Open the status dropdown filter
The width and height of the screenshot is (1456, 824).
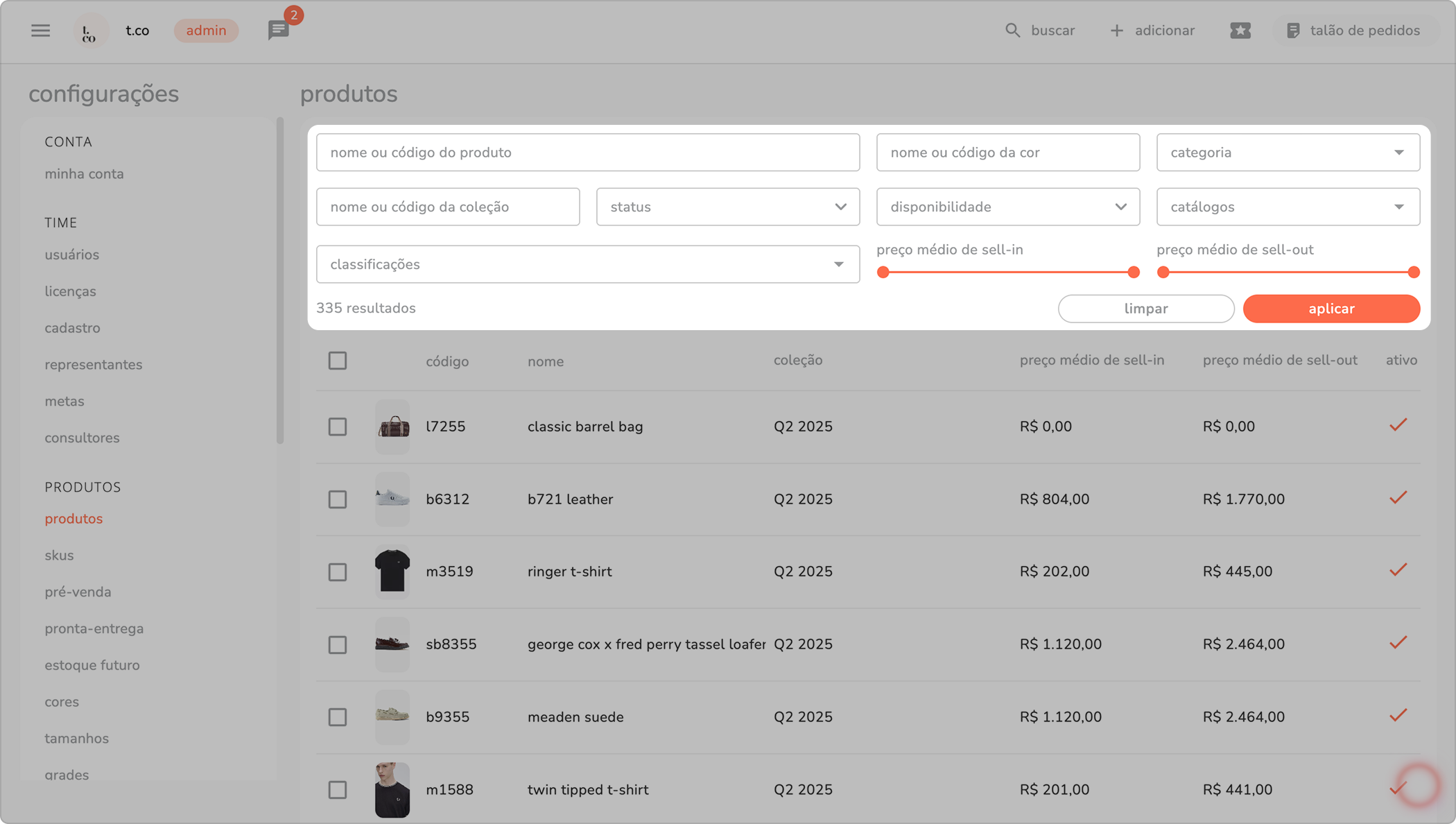pos(727,207)
